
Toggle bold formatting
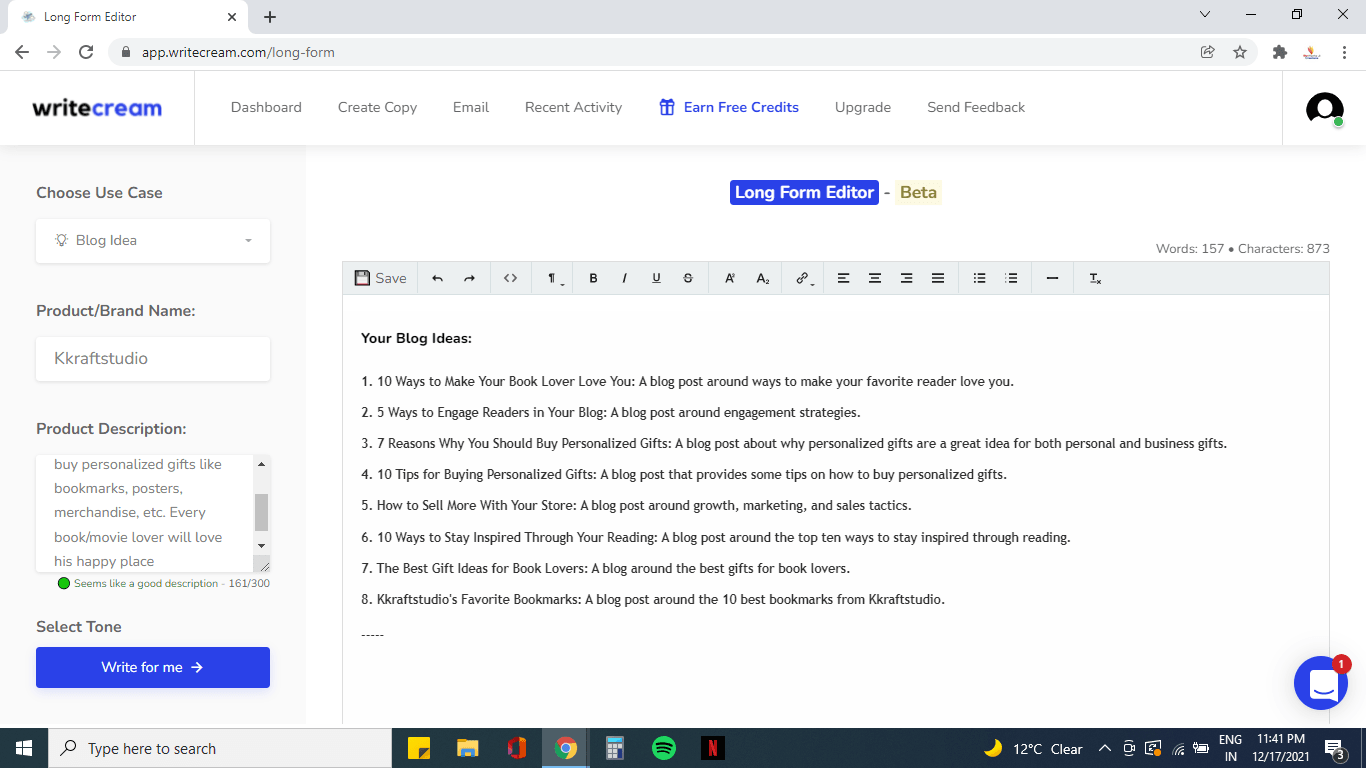click(x=593, y=278)
